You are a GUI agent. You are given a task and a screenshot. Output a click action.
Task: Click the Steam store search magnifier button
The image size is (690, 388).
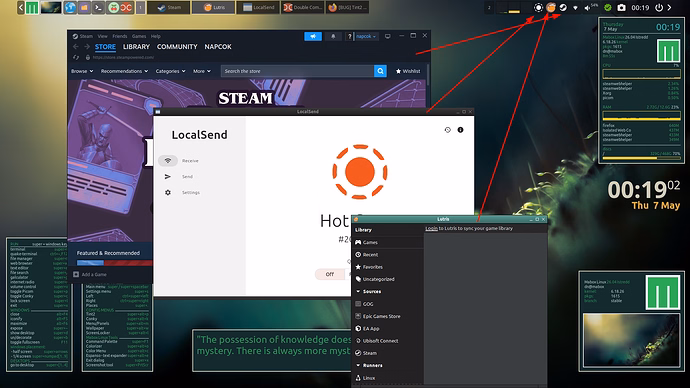(380, 71)
